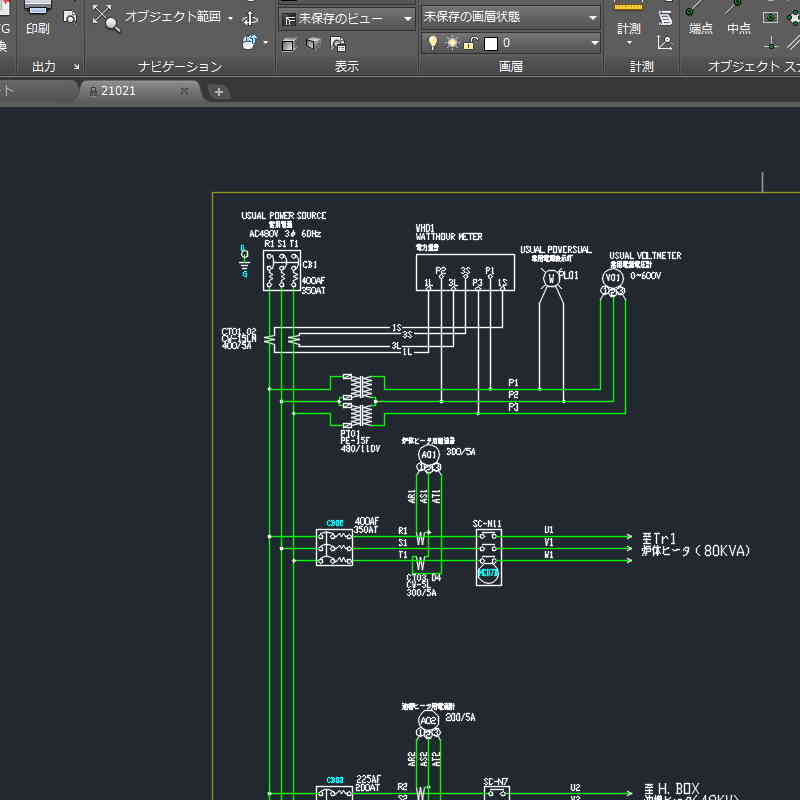Click the perpendicular snap icon
The width and height of the screenshot is (800, 800).
[x=771, y=43]
